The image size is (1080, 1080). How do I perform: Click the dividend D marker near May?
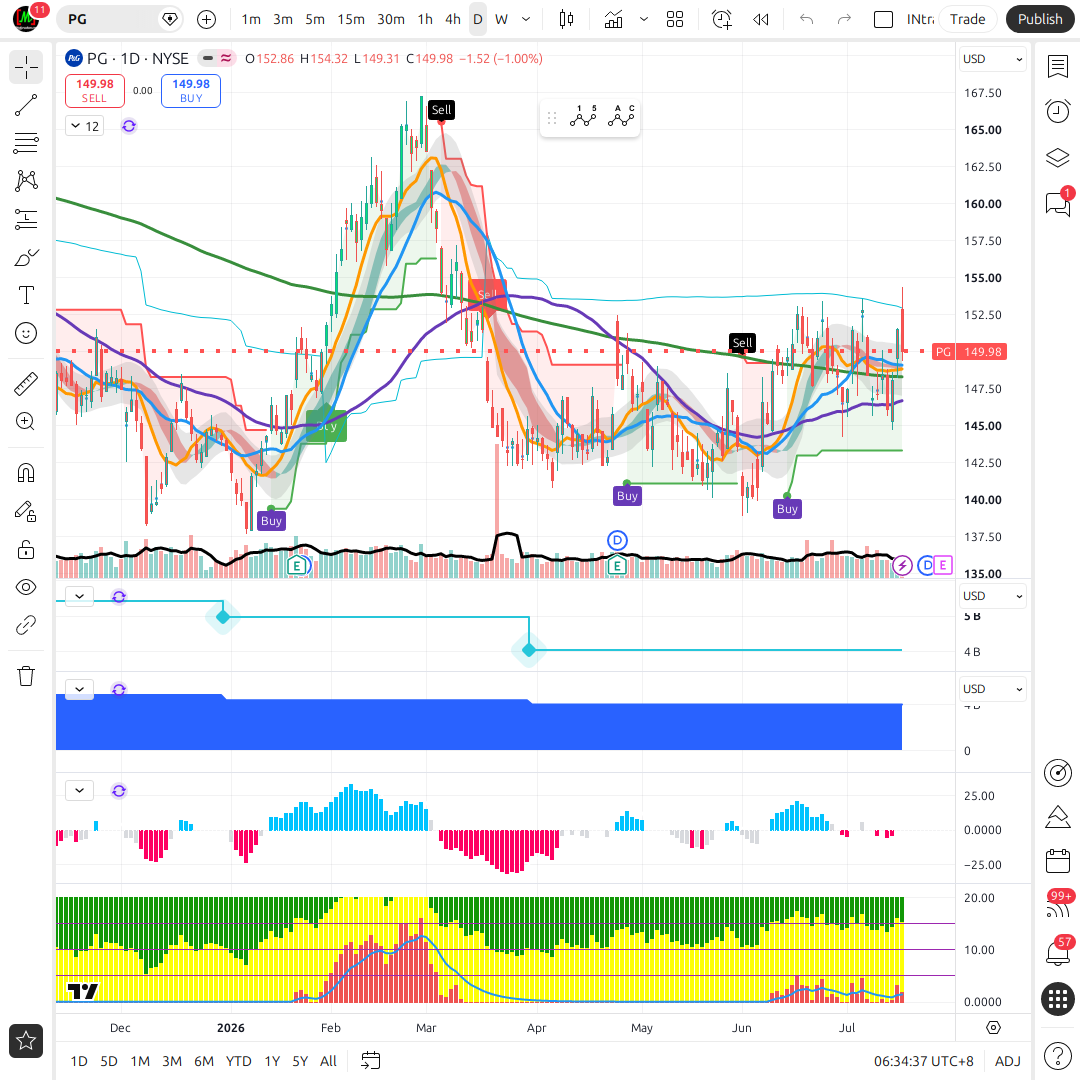click(617, 541)
